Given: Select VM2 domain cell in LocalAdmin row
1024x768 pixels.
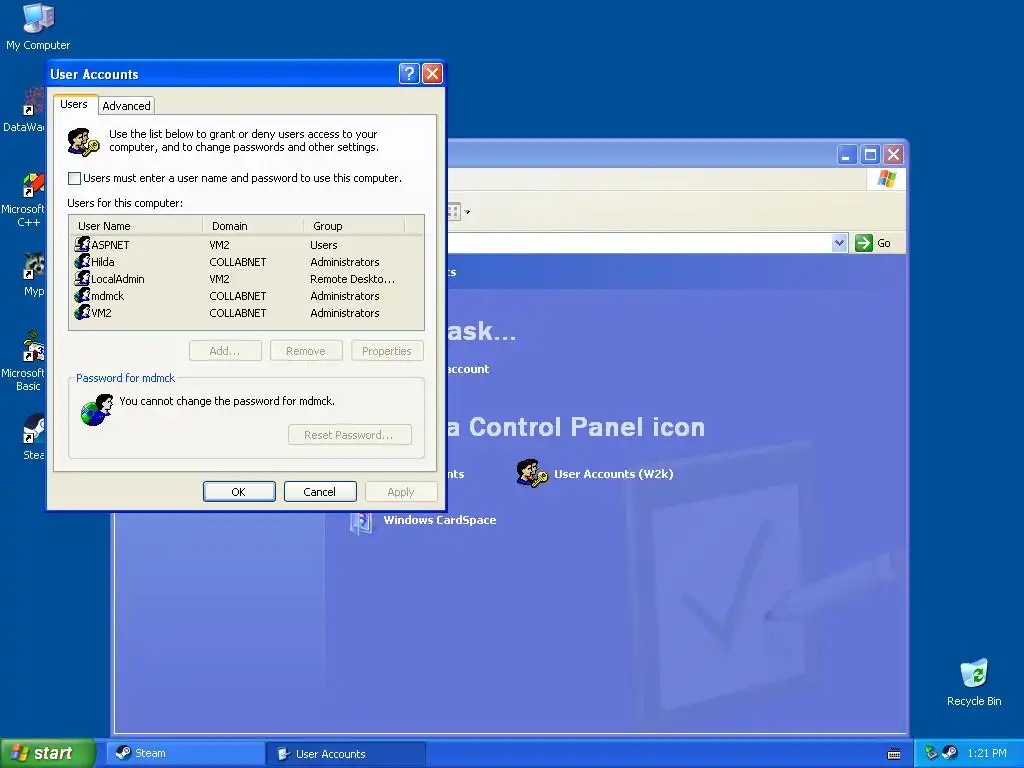Looking at the screenshot, I should click(x=219, y=279).
